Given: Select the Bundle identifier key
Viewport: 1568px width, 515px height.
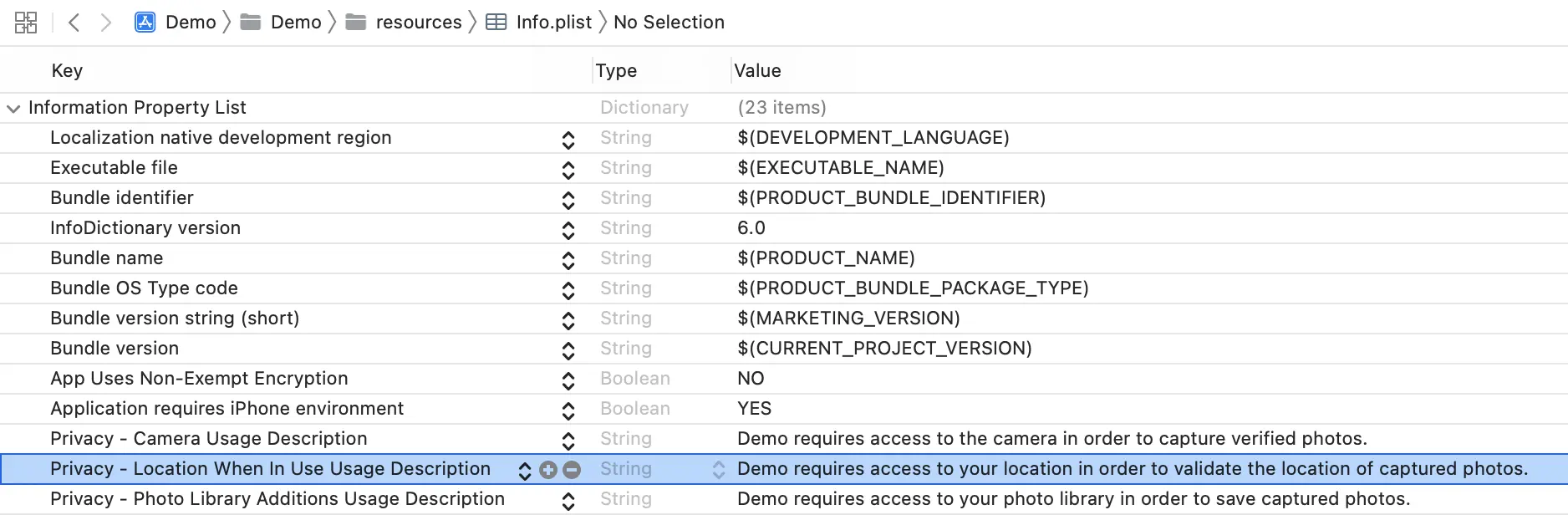Looking at the screenshot, I should point(122,198).
